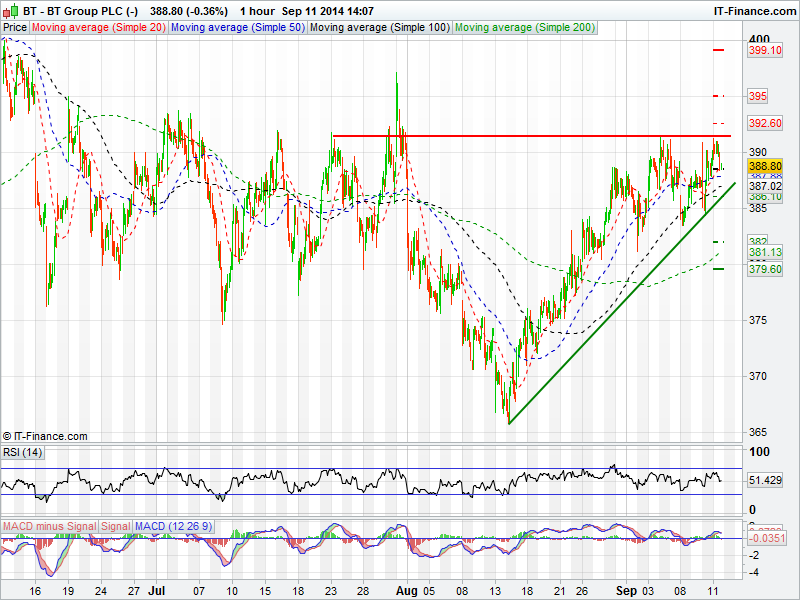Open the MACD (12 26 9) label

coord(168,526)
